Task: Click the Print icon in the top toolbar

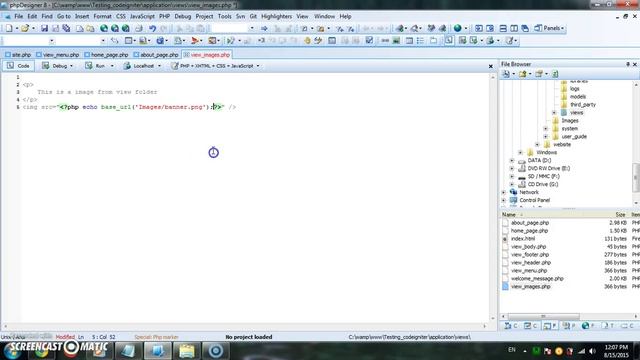Action: coord(139,28)
